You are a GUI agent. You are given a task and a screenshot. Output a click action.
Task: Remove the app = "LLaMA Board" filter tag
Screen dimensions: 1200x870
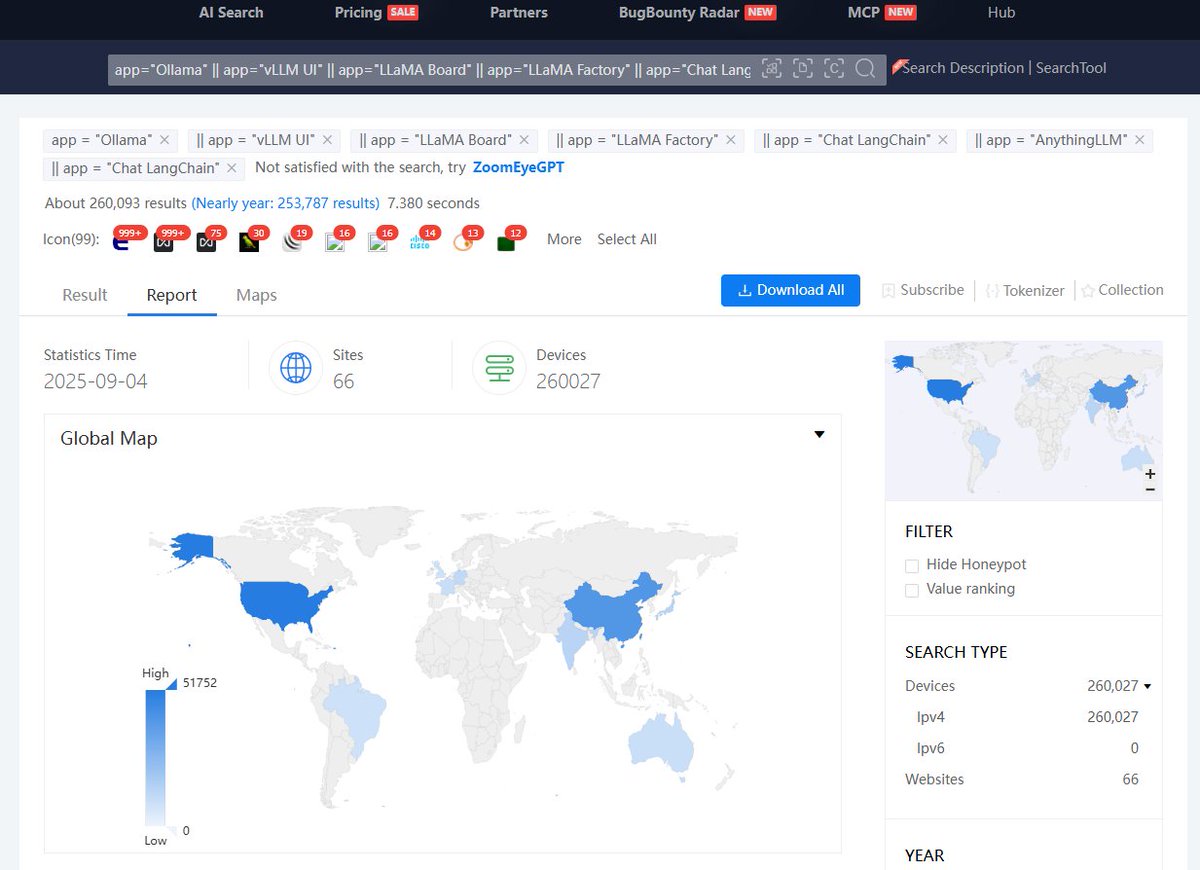point(524,140)
